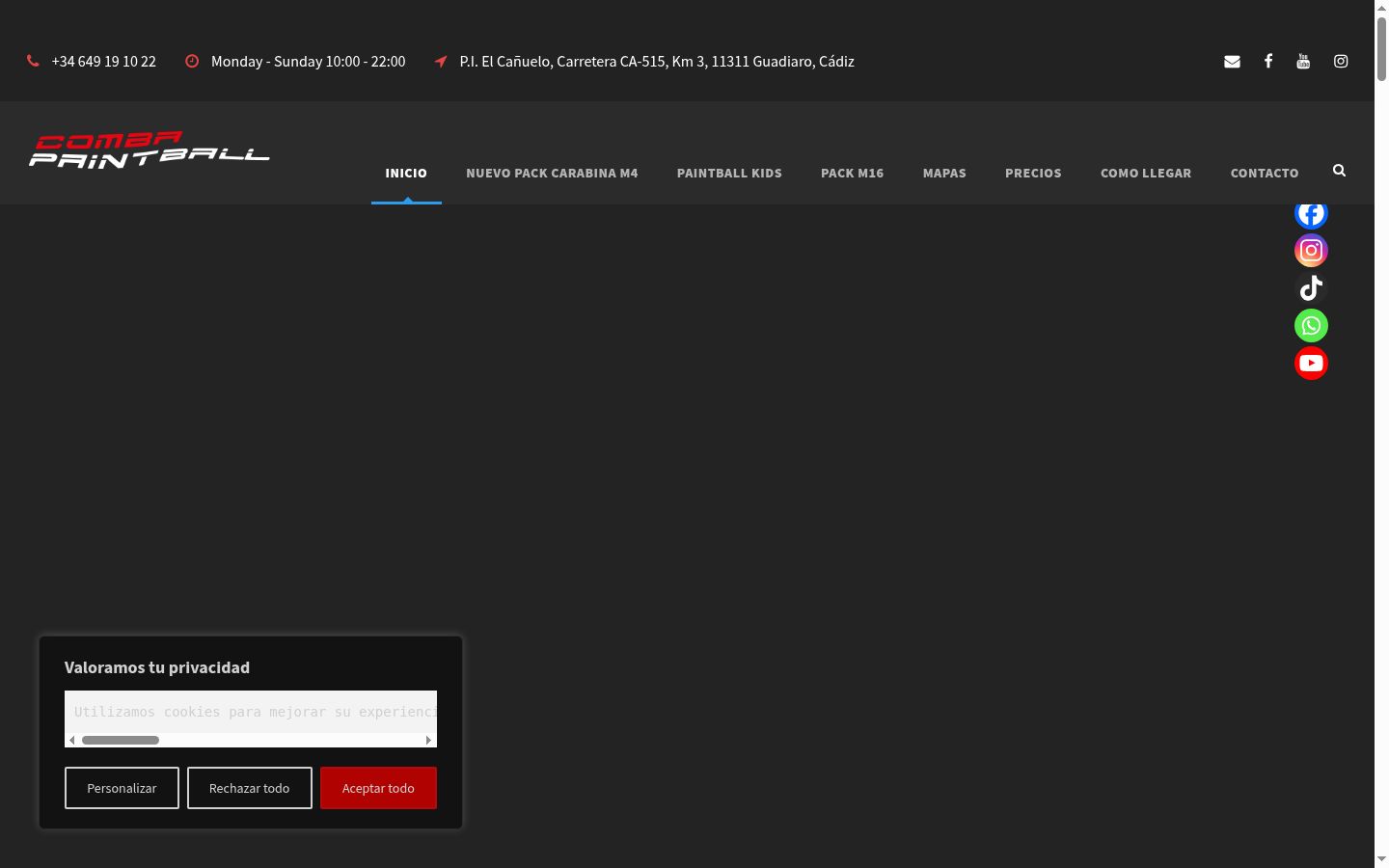Open the blue Facebook floating sidebar button

click(1311, 215)
